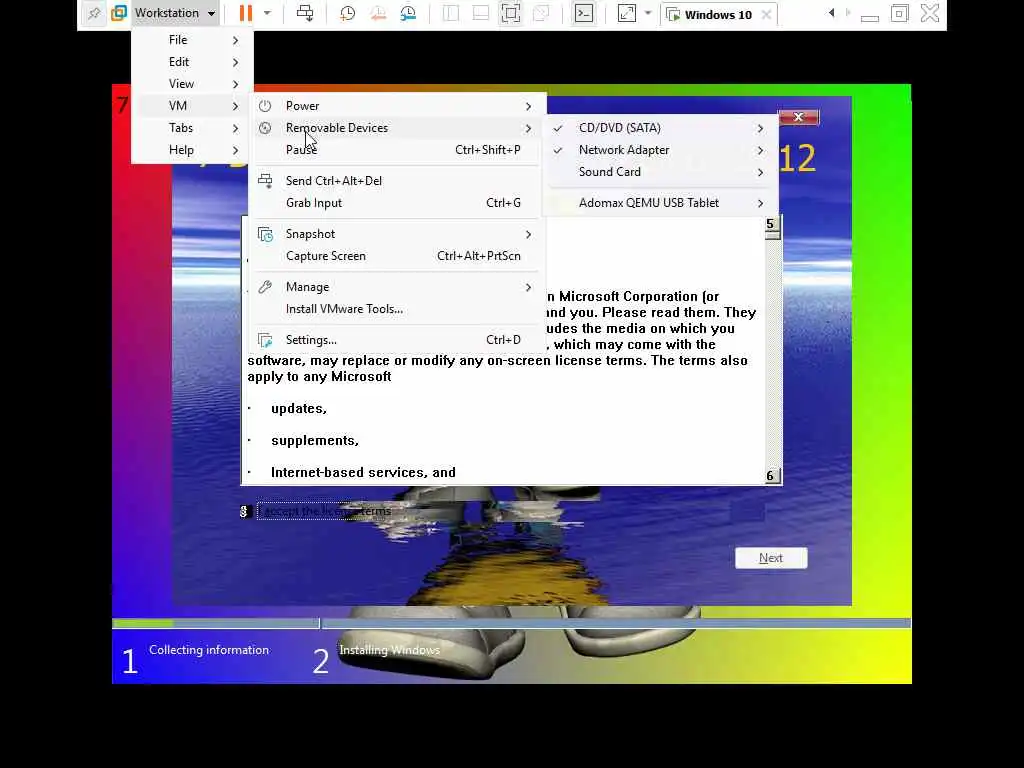The width and height of the screenshot is (1024, 768).
Task: Open the Workstation menu dropdown
Action: coord(174,13)
